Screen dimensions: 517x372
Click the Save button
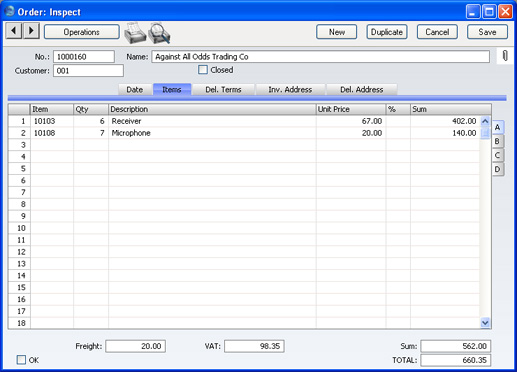click(x=487, y=32)
